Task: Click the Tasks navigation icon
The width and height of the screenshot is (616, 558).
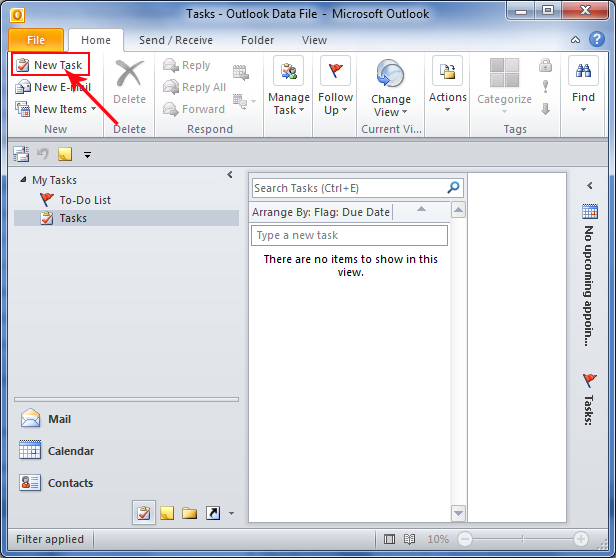Action: [144, 512]
